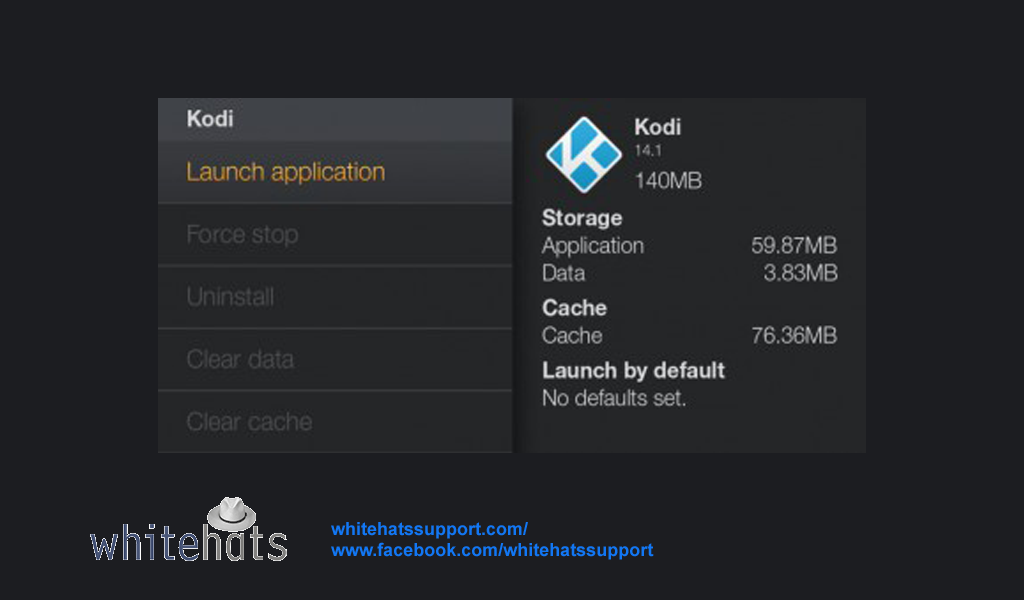The height and width of the screenshot is (600, 1024).
Task: Choose Force stop option
Action: coord(335,234)
